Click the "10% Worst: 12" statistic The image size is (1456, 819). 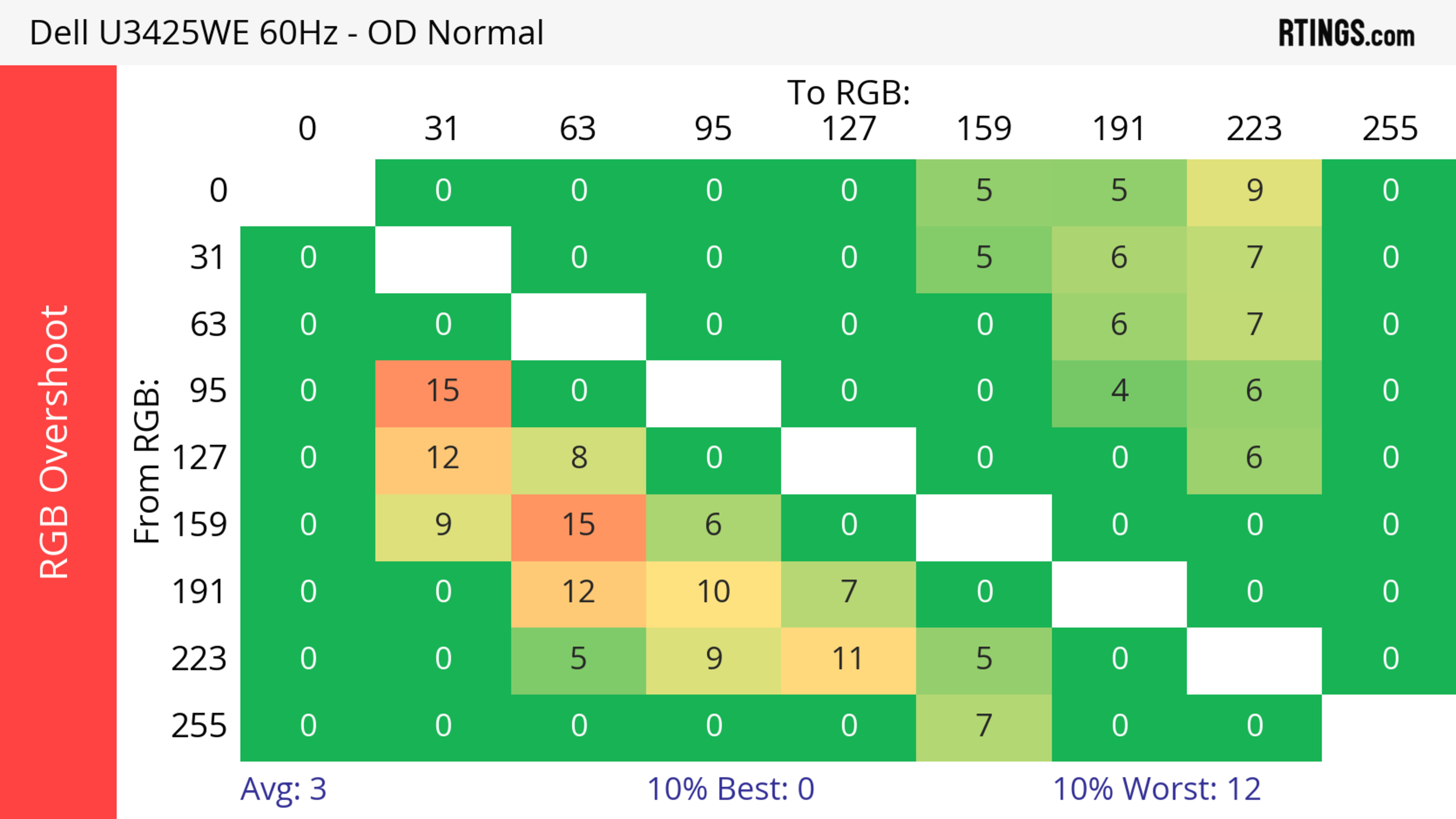point(1156,789)
